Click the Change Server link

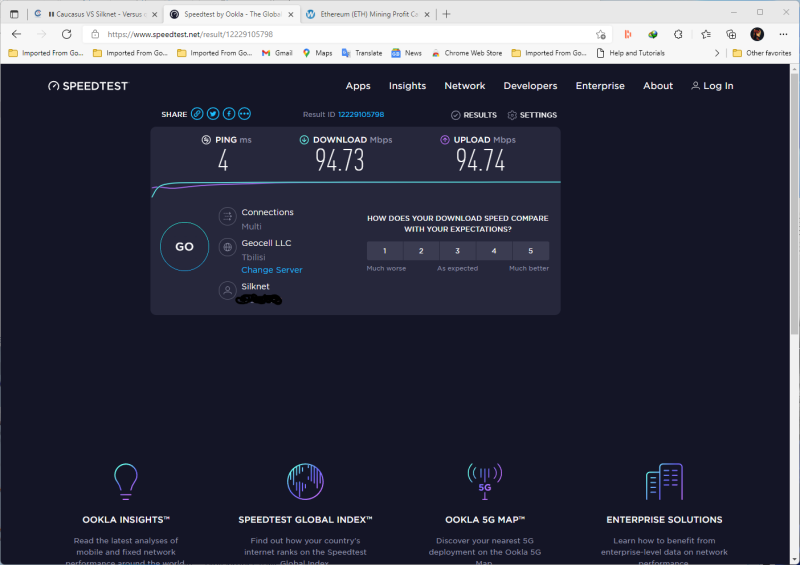click(271, 270)
